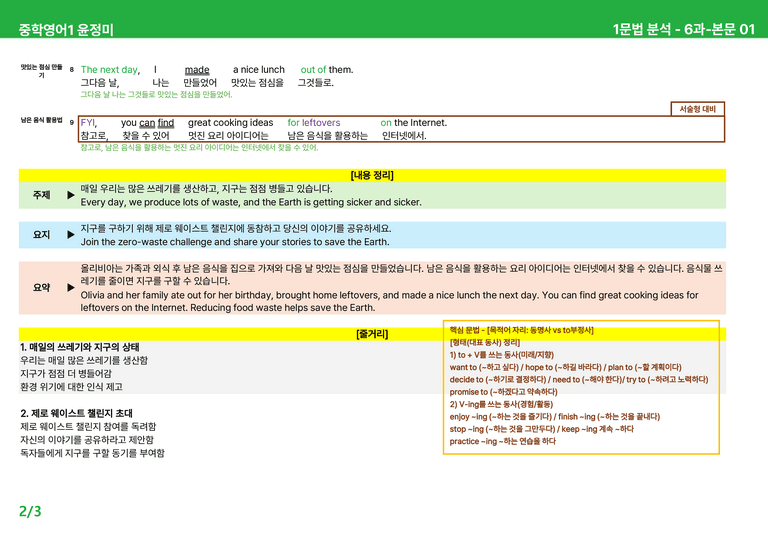Click Korean line 매일 우리는 많은 쓰레기를 생산하고

[206, 189]
